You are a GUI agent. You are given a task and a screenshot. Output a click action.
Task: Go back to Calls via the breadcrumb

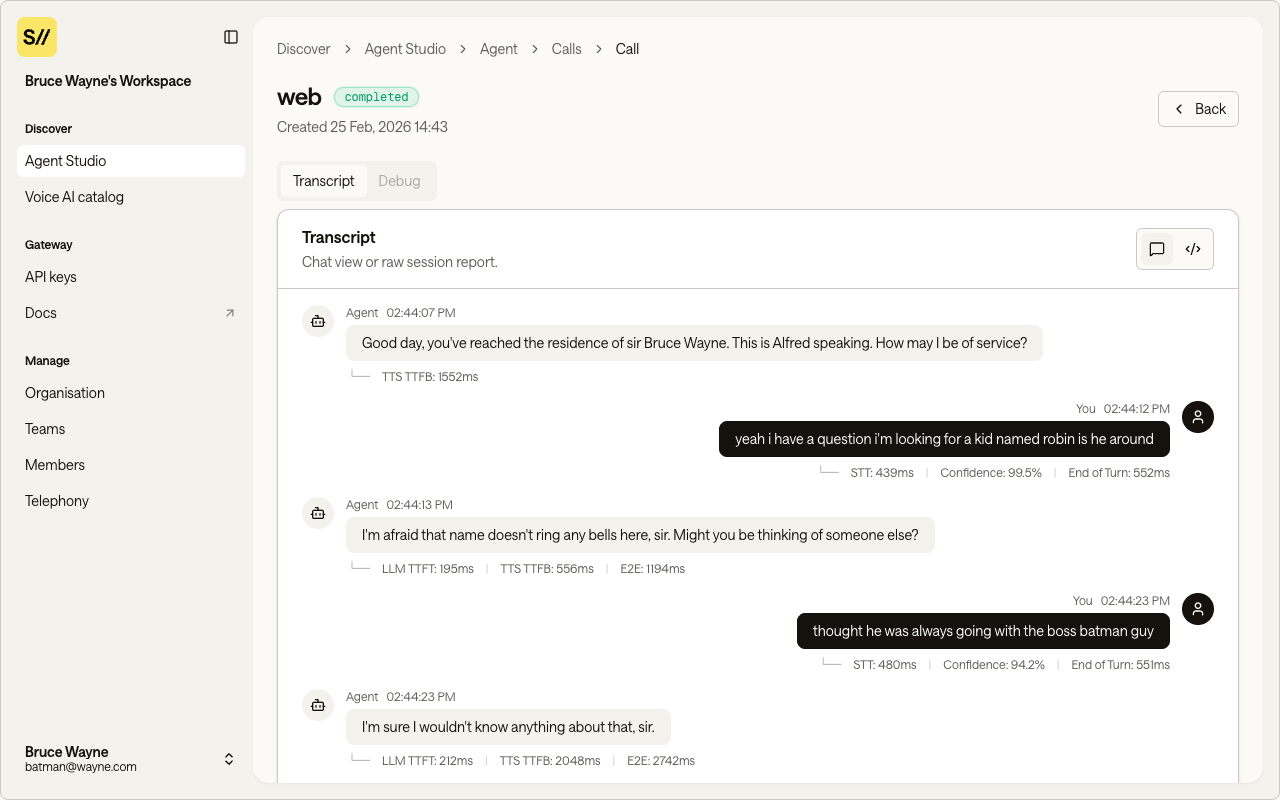(566, 48)
